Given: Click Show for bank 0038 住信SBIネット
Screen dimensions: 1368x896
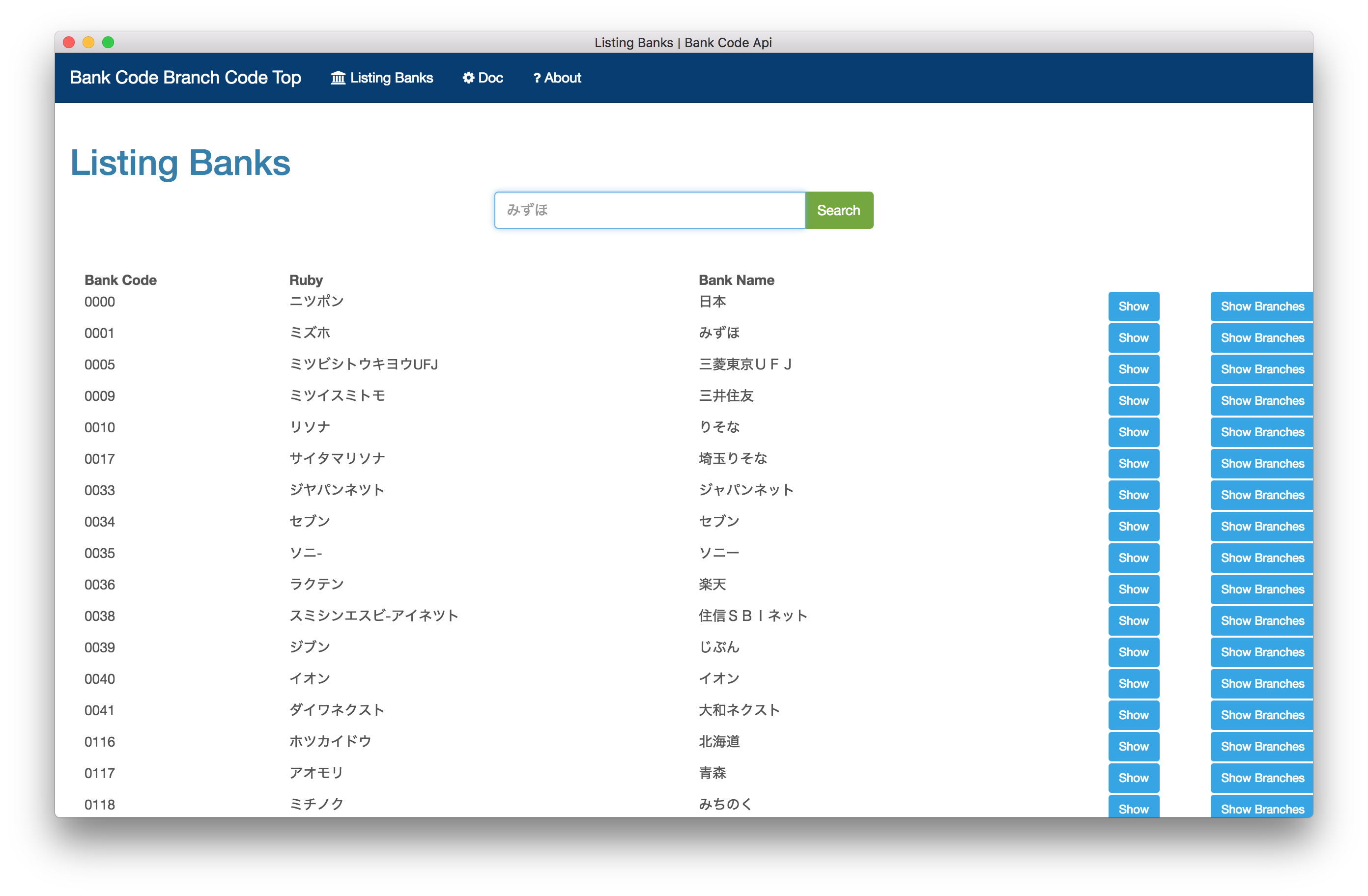Looking at the screenshot, I should (x=1134, y=621).
